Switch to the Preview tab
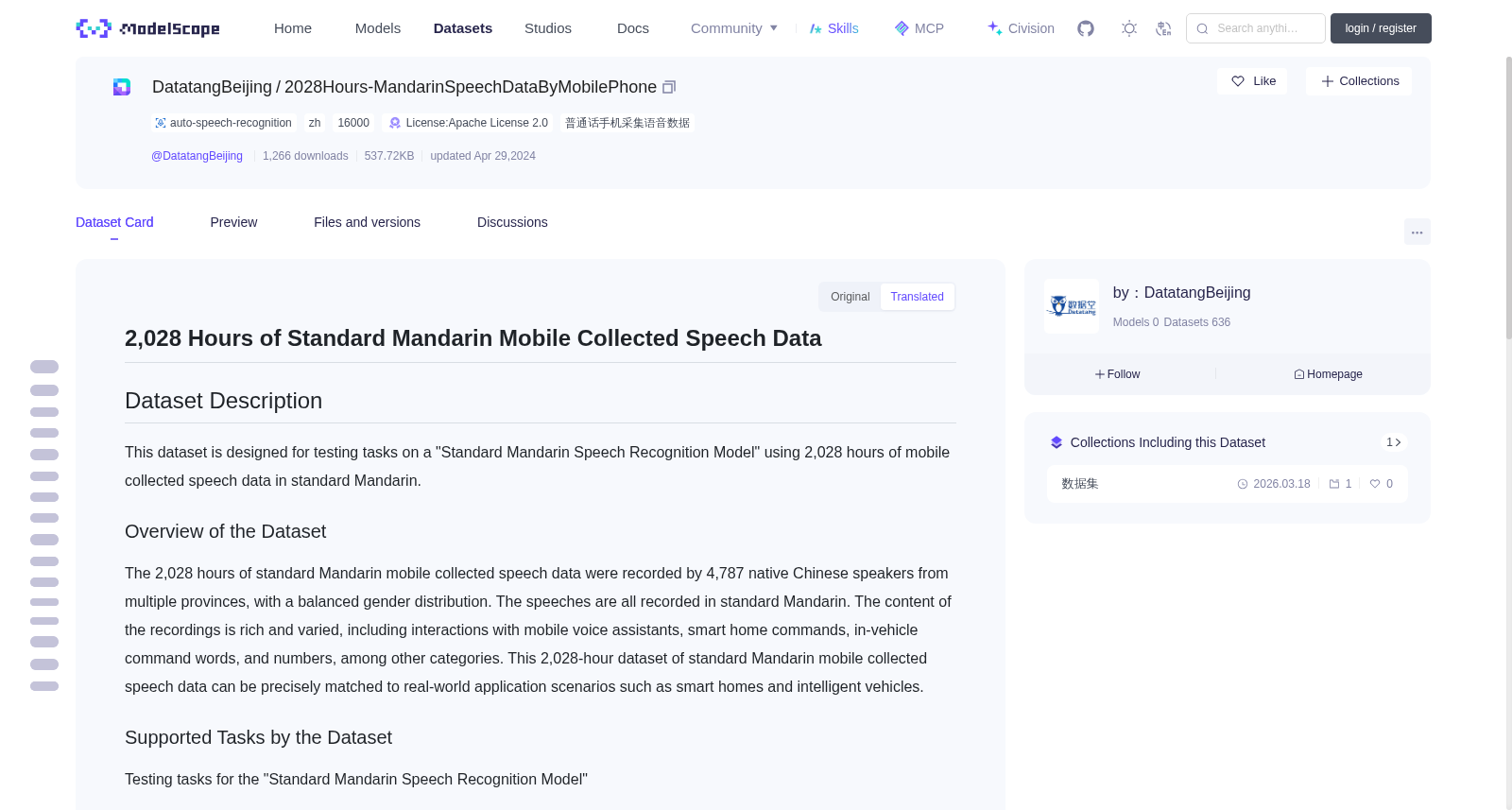 [x=233, y=222]
